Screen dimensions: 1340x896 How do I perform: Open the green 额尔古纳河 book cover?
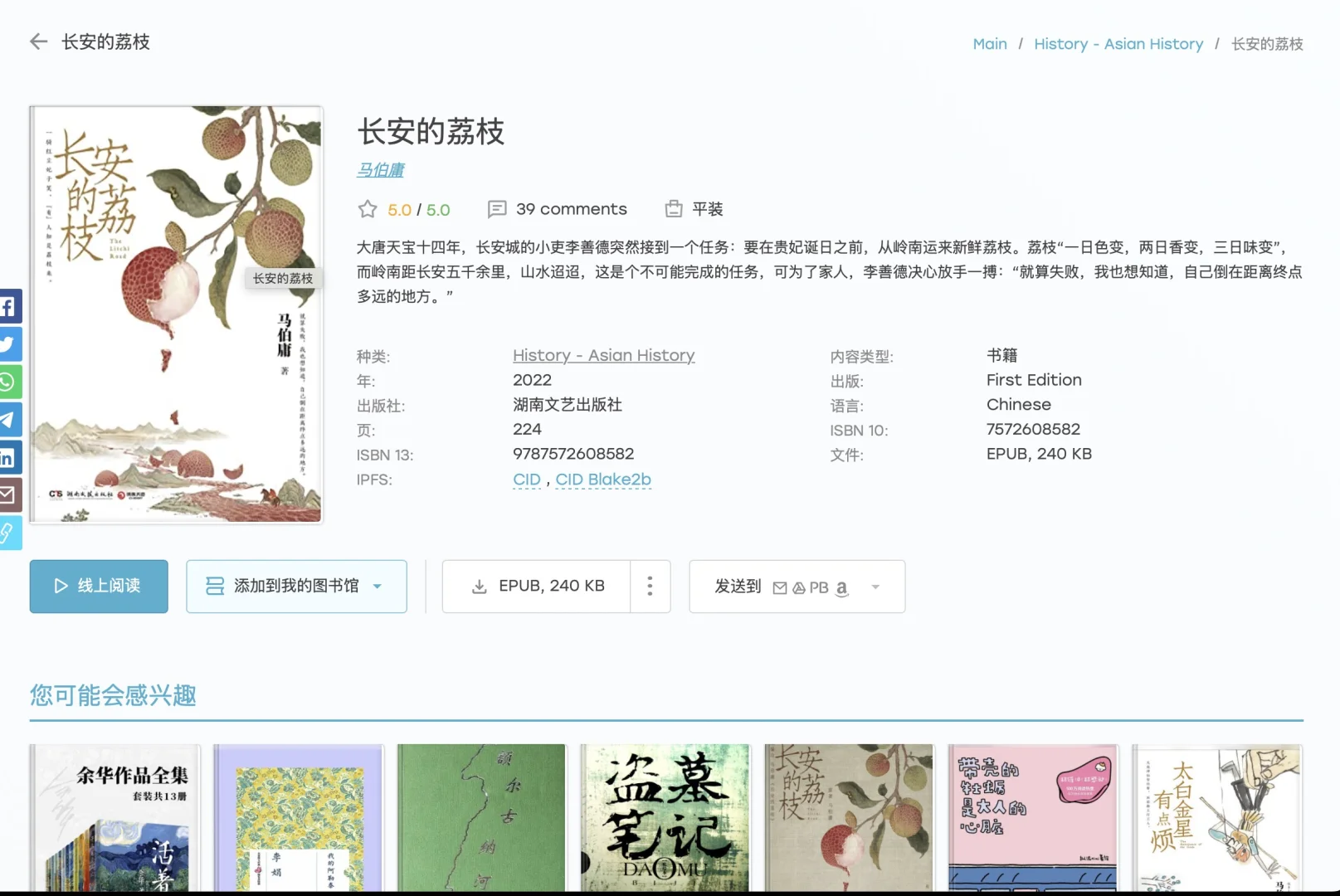point(481,818)
